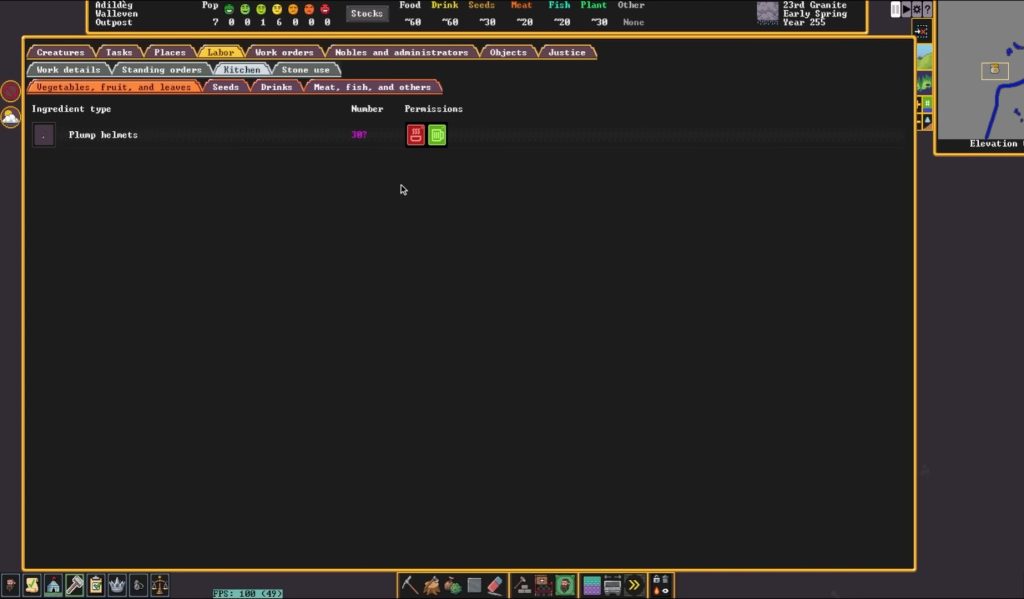Viewport: 1024px width, 599px height.
Task: Click the labor hammer icon in bottom bar
Action: (74, 585)
